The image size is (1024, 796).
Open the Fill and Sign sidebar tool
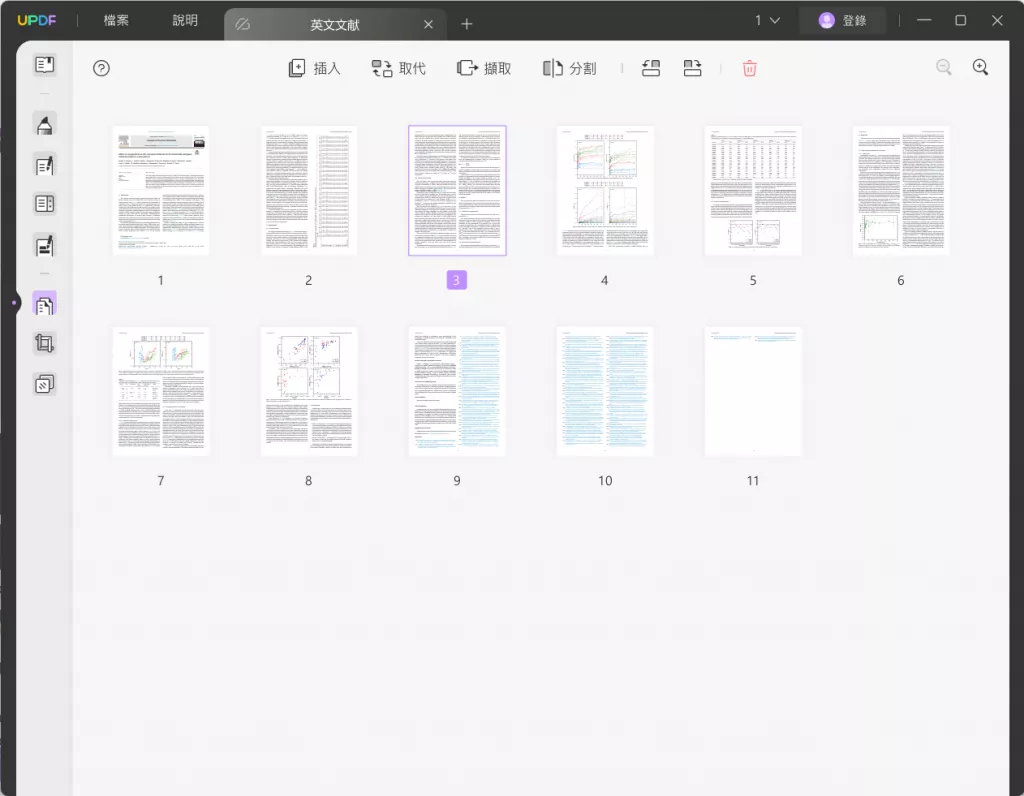44,246
